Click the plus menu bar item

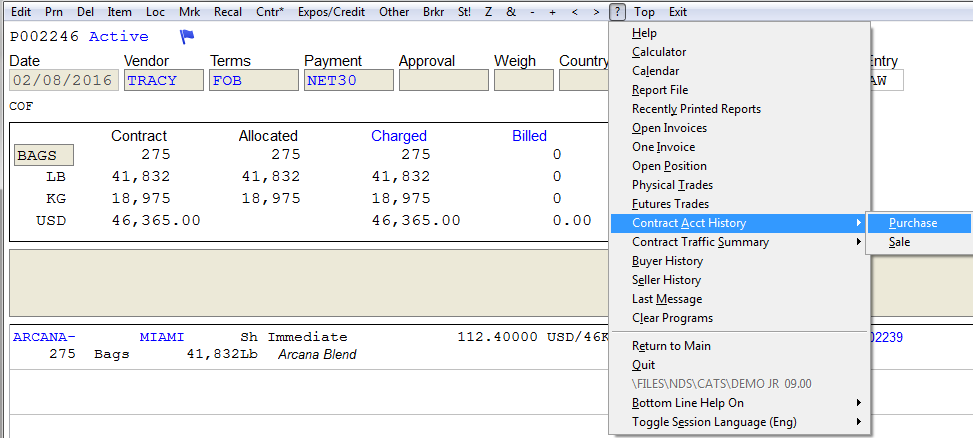click(553, 12)
